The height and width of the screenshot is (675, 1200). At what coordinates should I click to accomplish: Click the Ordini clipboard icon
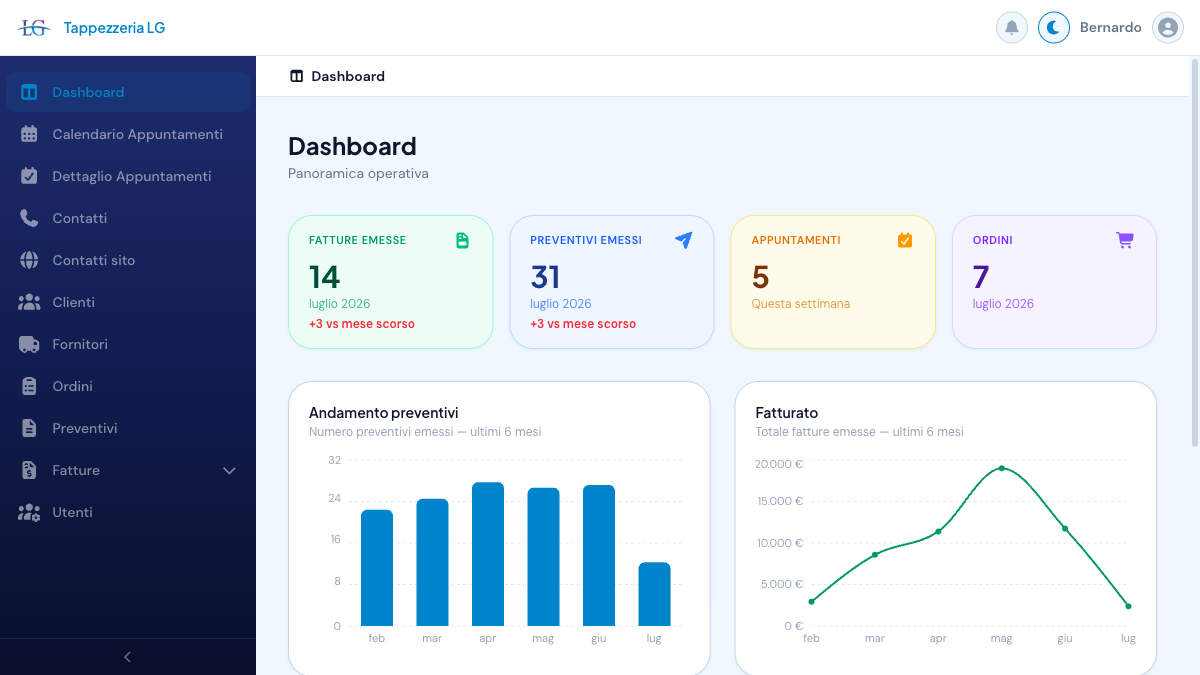coord(29,386)
